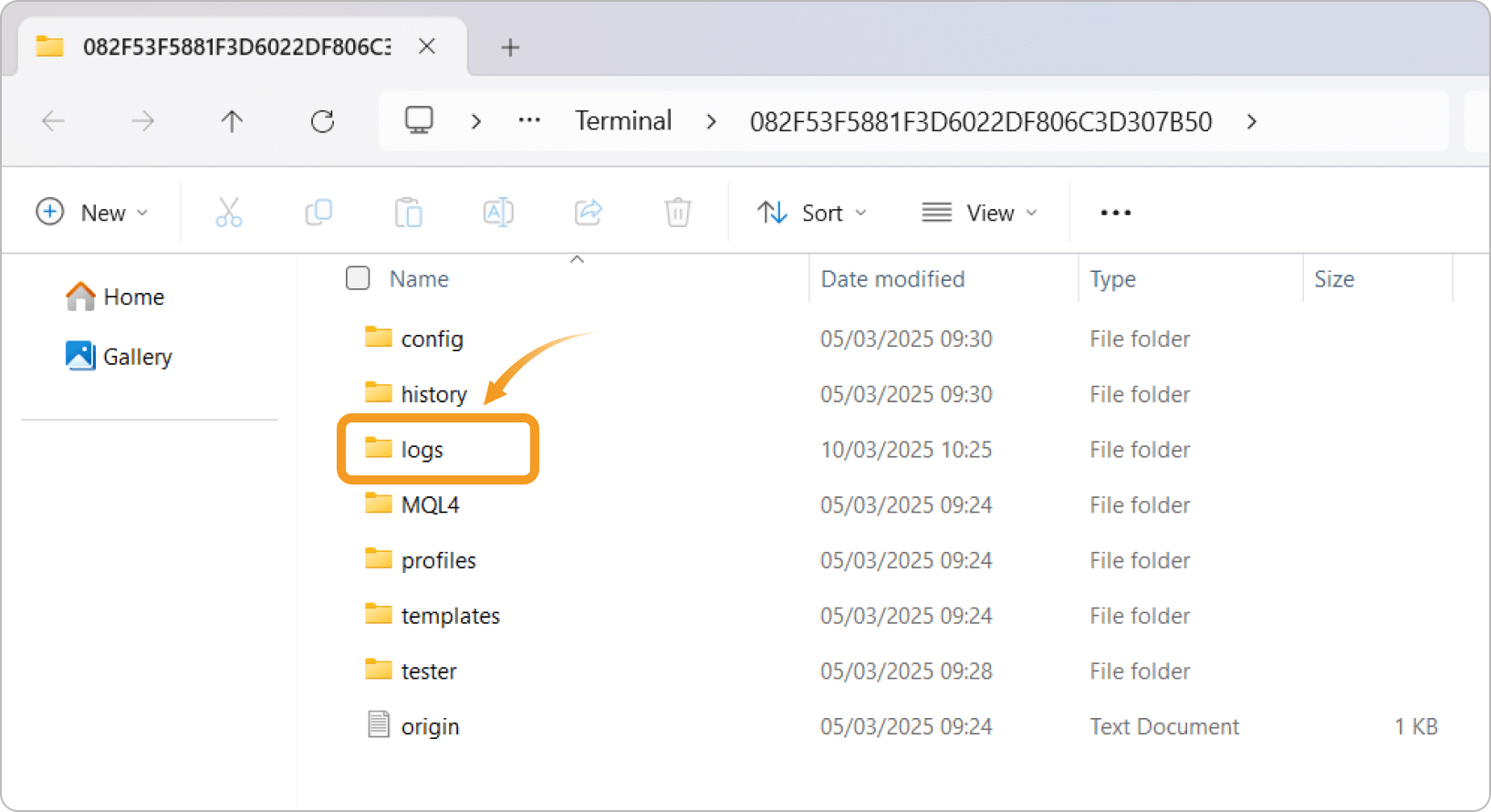Select the config folder name

click(x=433, y=339)
